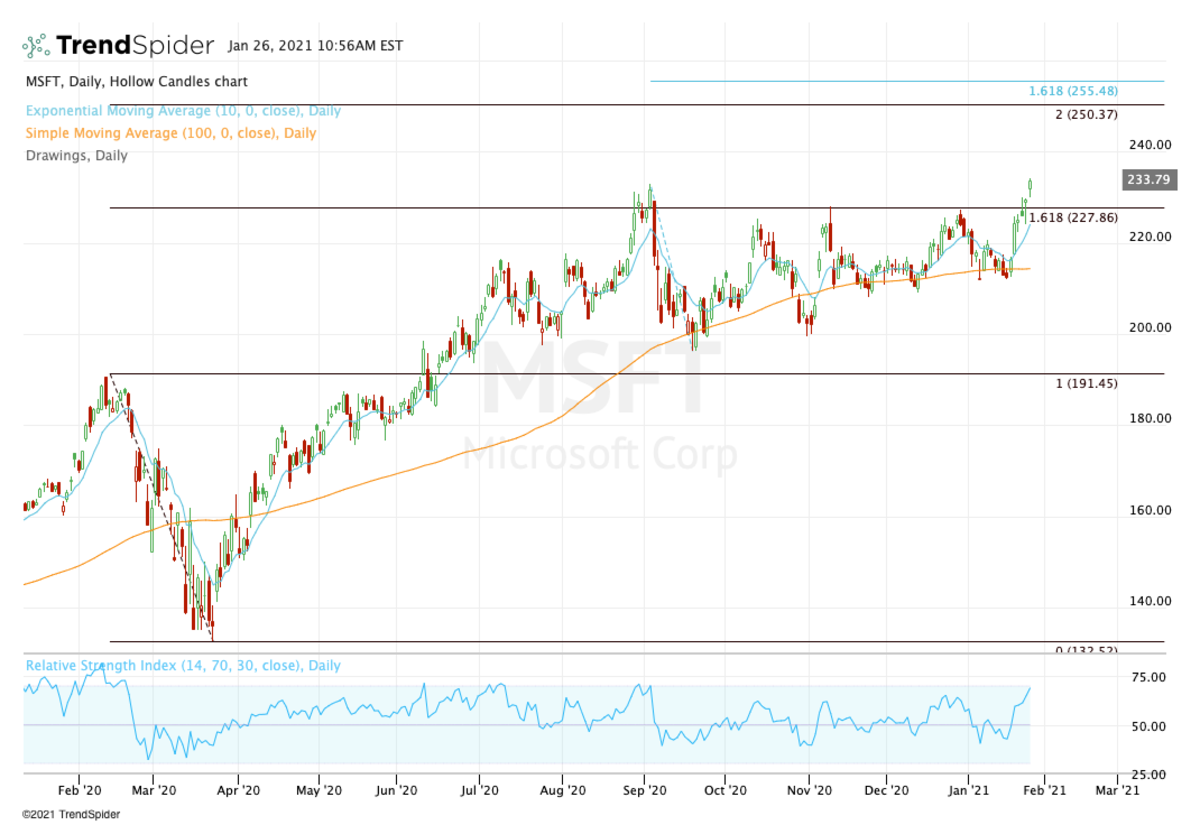Click the 140.00 price axis label
Image resolution: width=1200 pixels, height=825 pixels.
pos(1150,601)
